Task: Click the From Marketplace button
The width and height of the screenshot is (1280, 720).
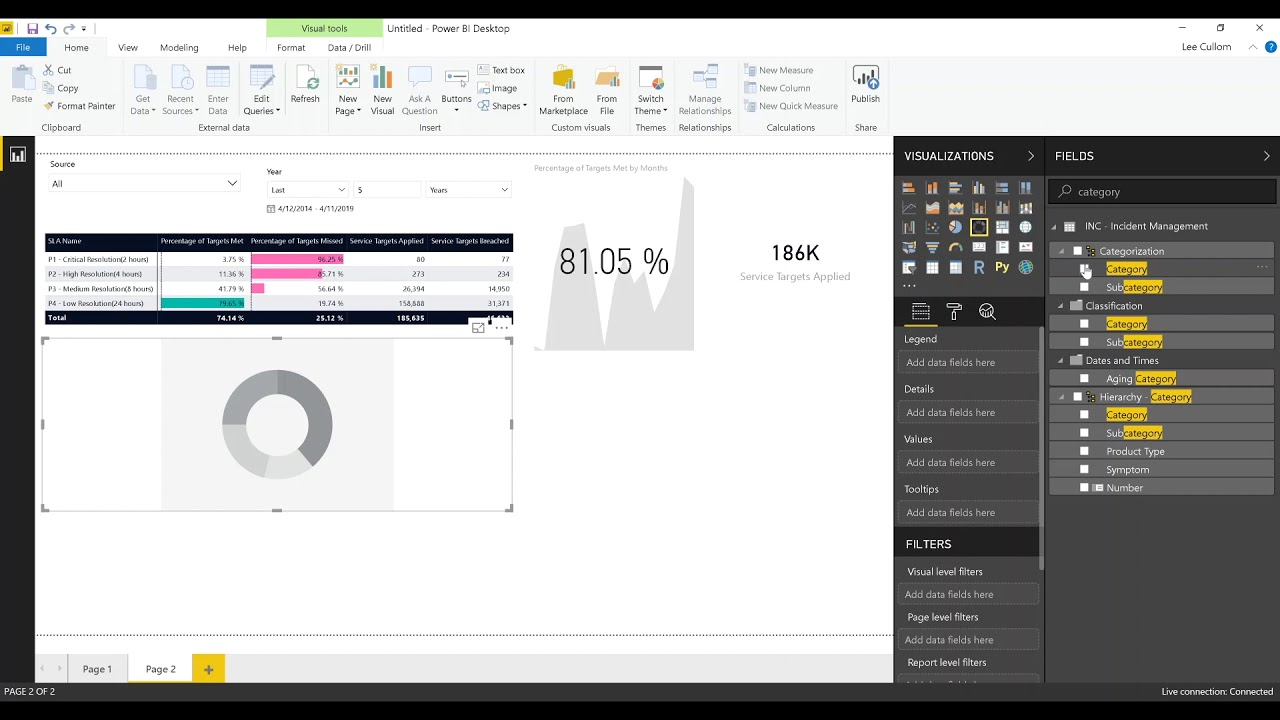Action: 563,91
